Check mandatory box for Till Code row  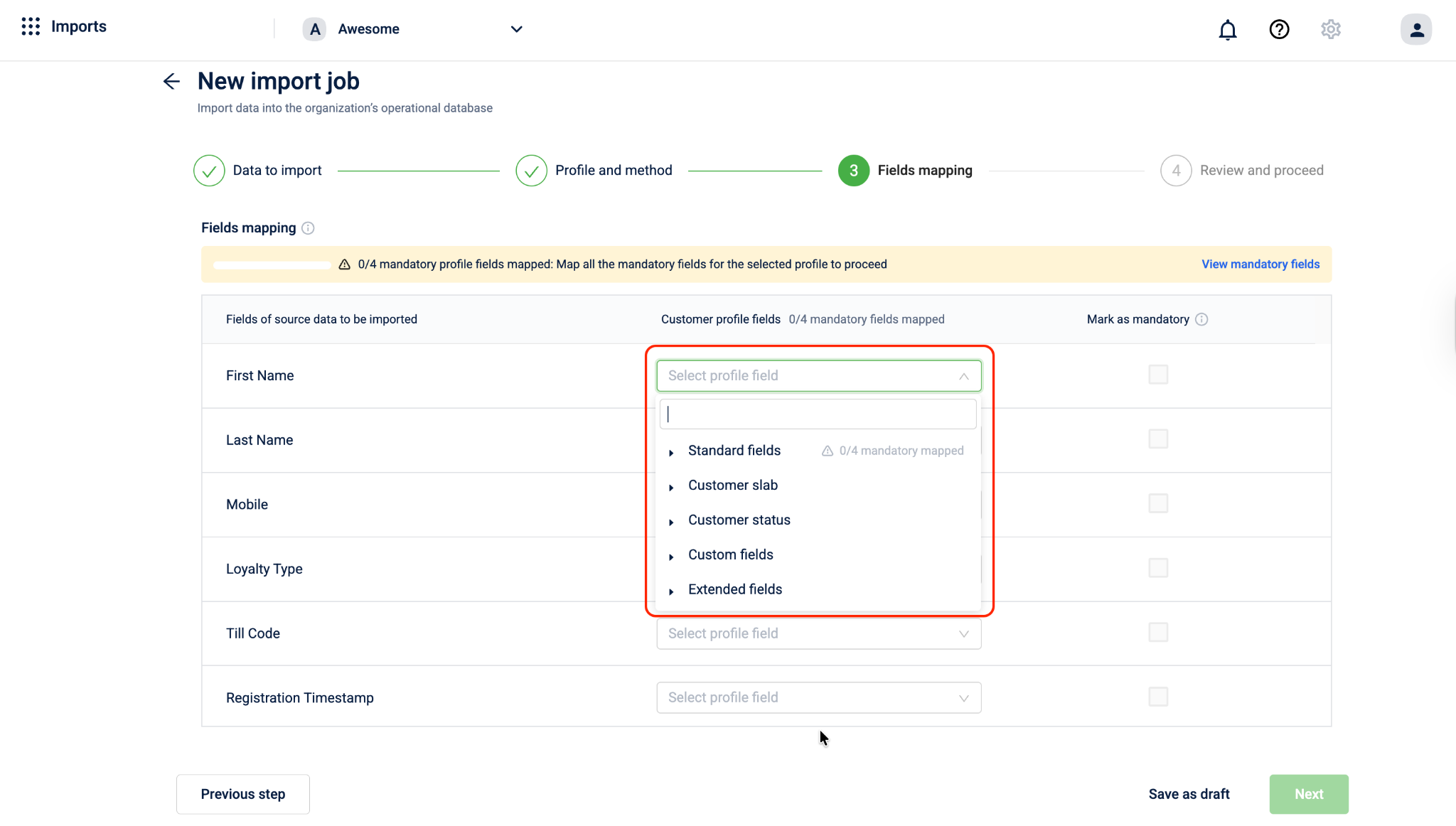coord(1158,633)
